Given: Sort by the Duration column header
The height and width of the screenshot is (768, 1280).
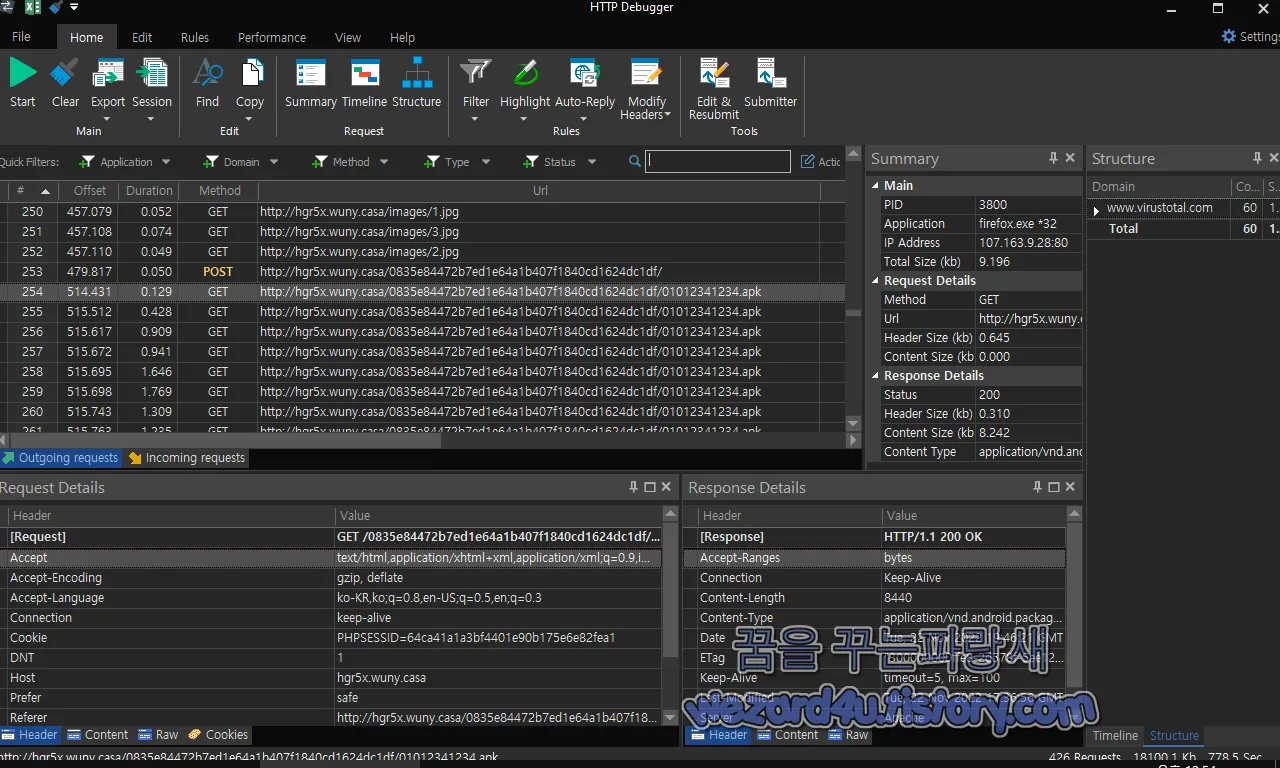Looking at the screenshot, I should tap(149, 191).
